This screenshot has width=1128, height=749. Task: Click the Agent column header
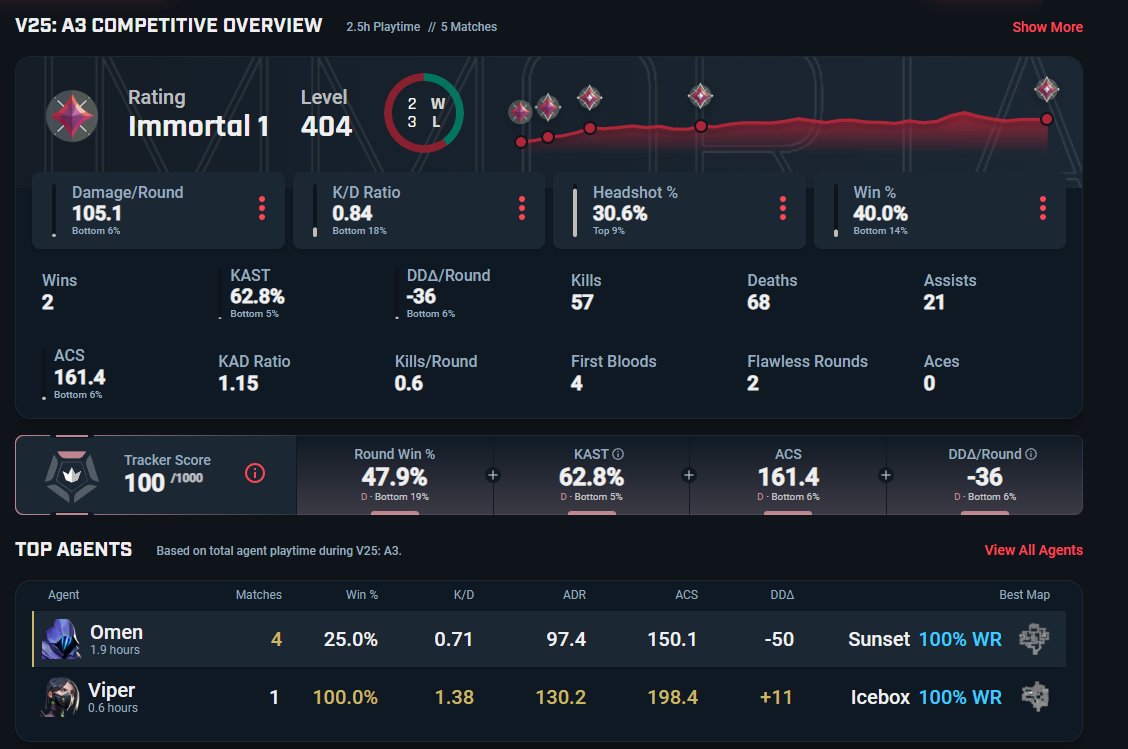coord(63,594)
